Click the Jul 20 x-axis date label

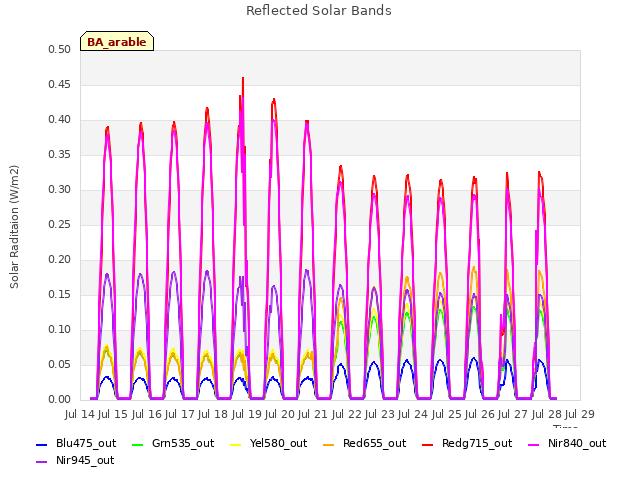(x=280, y=415)
